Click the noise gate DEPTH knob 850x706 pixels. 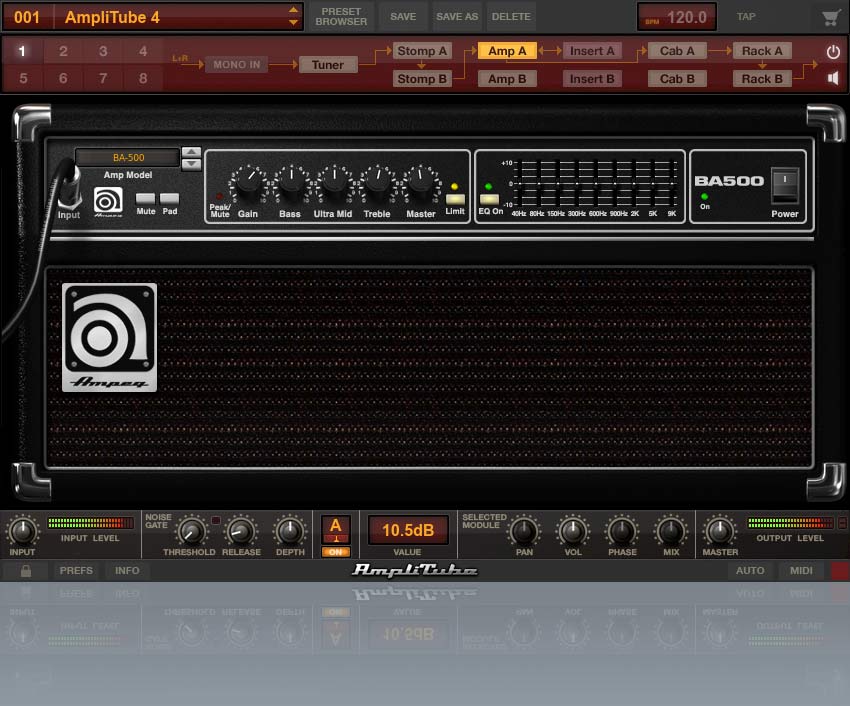point(289,531)
